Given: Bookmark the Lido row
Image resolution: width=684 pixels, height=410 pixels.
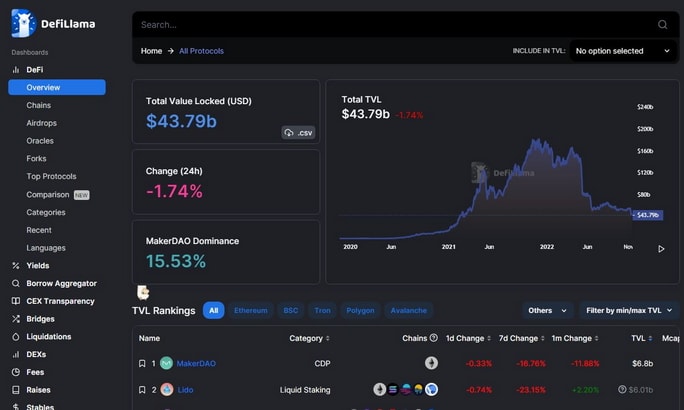Looking at the screenshot, I should click(x=142, y=390).
